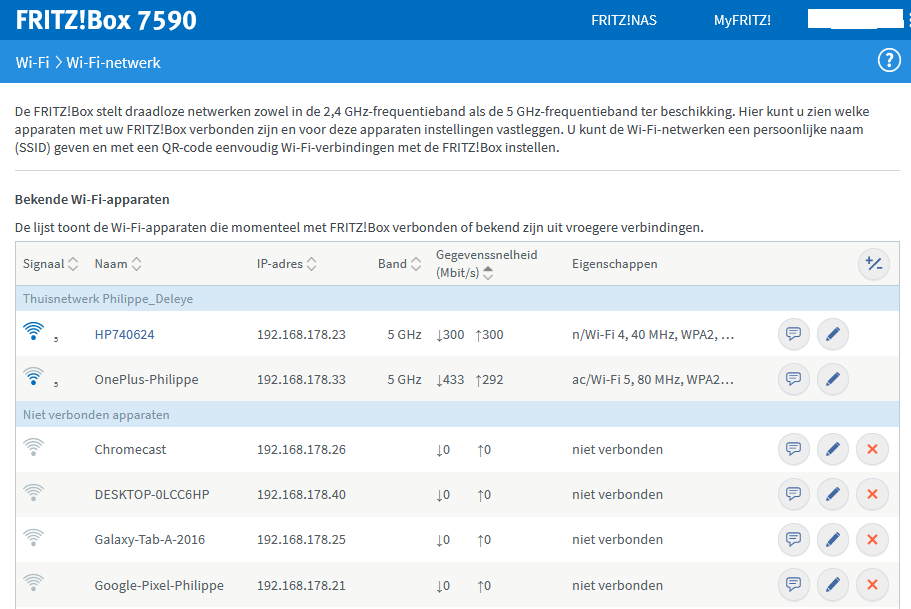The height and width of the screenshot is (609, 911).
Task: Sort devices by Band column
Action: coord(399,264)
